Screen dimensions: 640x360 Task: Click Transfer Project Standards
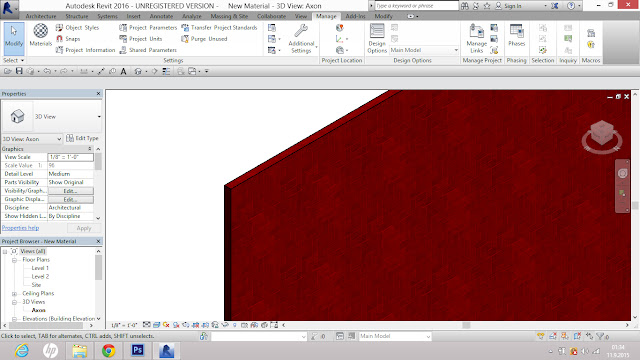[x=219, y=28]
